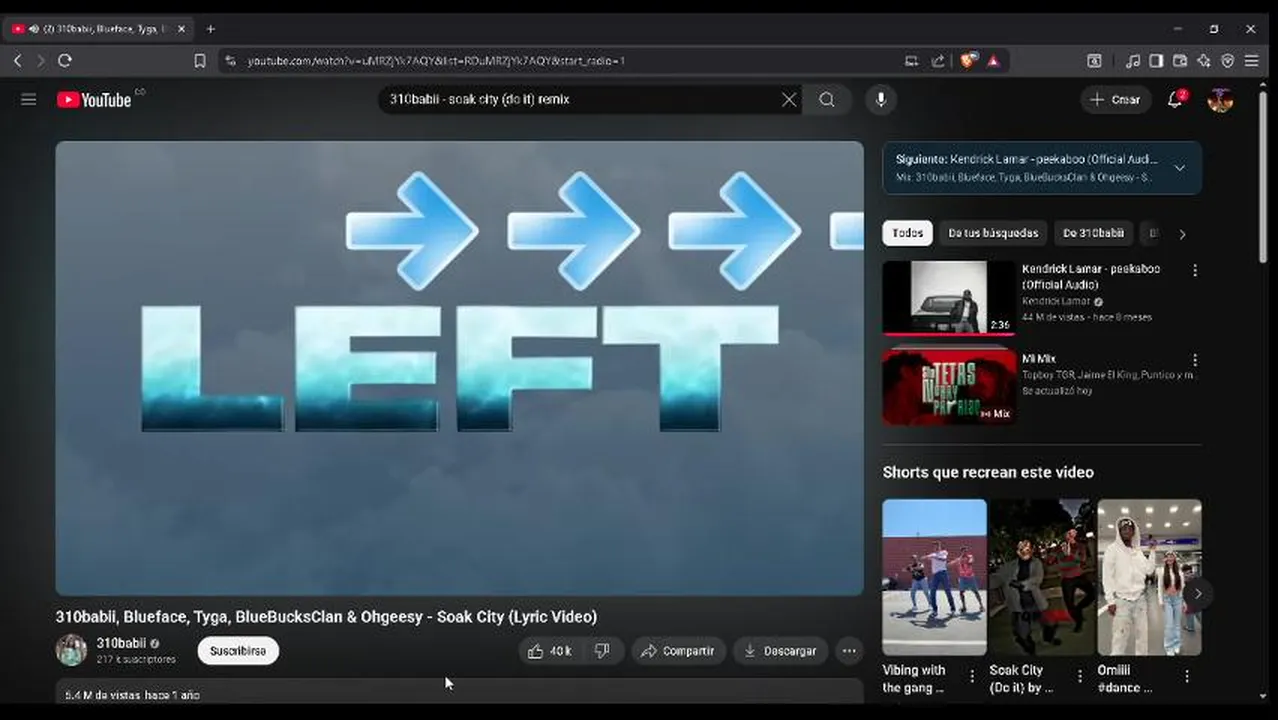The height and width of the screenshot is (720, 1278).
Task: Select the Todos filter chip
Action: point(908,233)
